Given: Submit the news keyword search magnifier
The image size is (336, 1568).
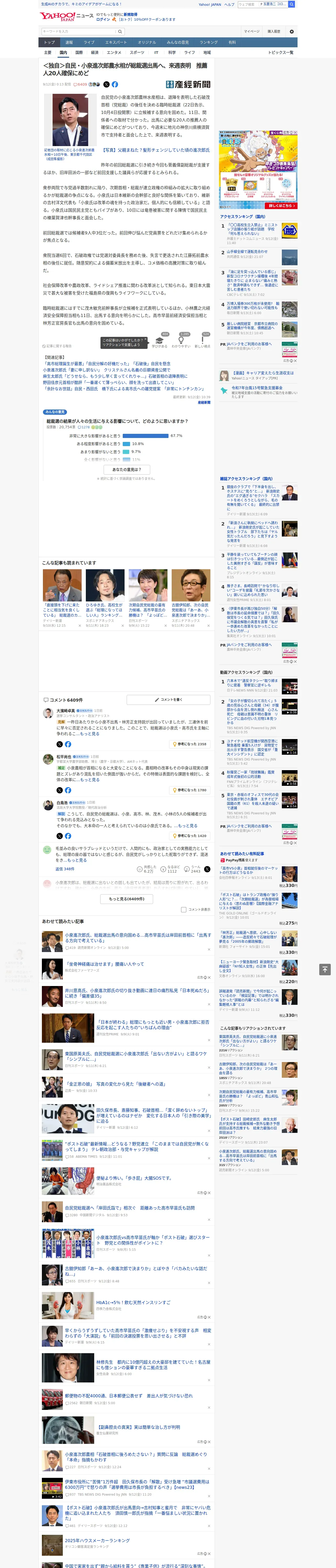Looking at the screenshot, I should (x=120, y=32).
